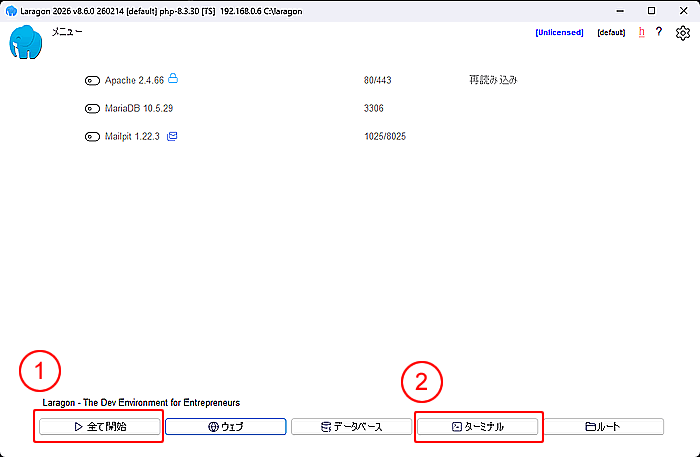Image resolution: width=700 pixels, height=457 pixels.
Task: Click Apache port 80/443 text
Action: tap(380, 79)
